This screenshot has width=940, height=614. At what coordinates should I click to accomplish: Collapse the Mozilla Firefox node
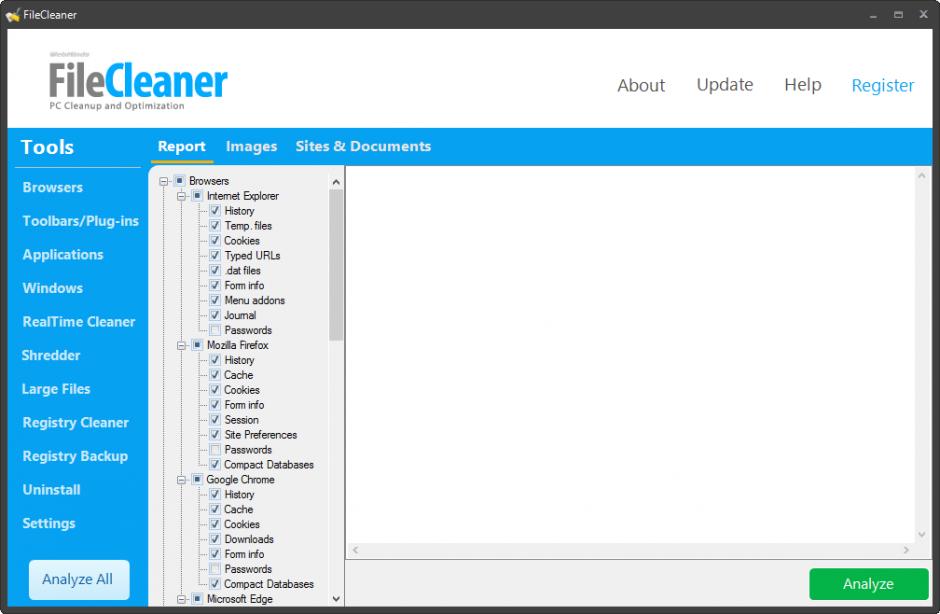182,345
